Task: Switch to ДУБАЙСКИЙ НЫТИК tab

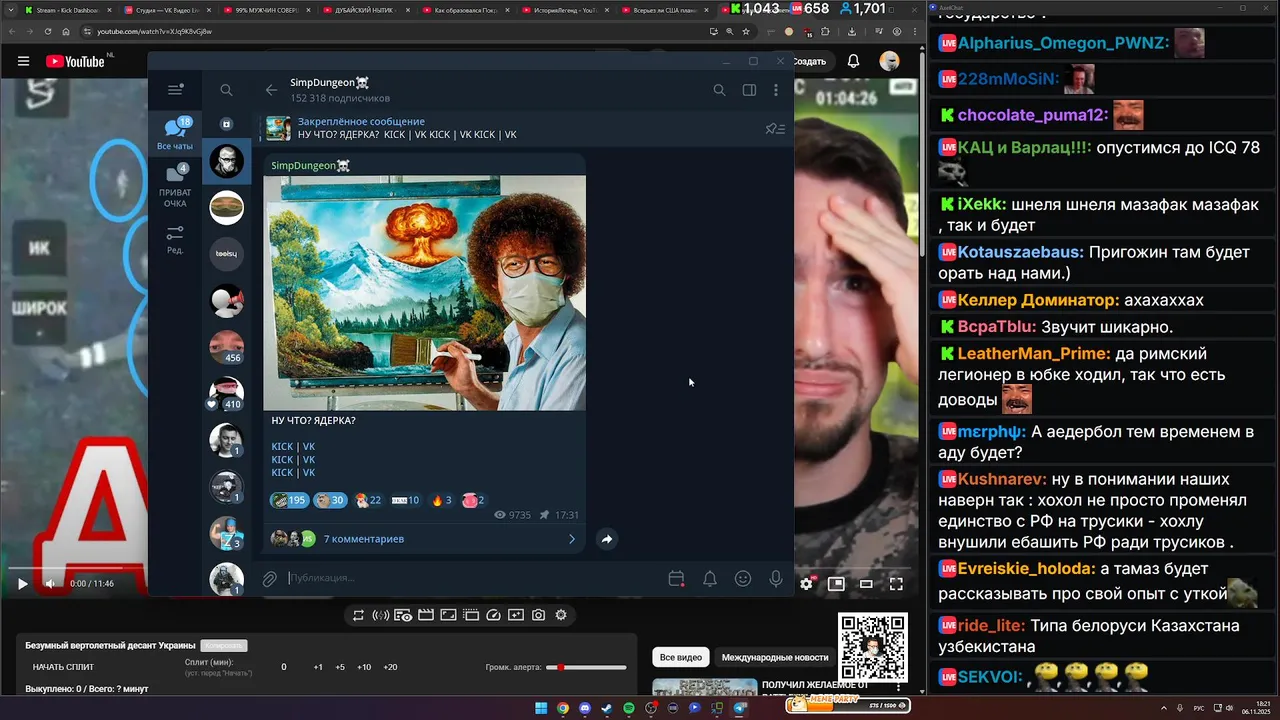Action: (x=366, y=10)
